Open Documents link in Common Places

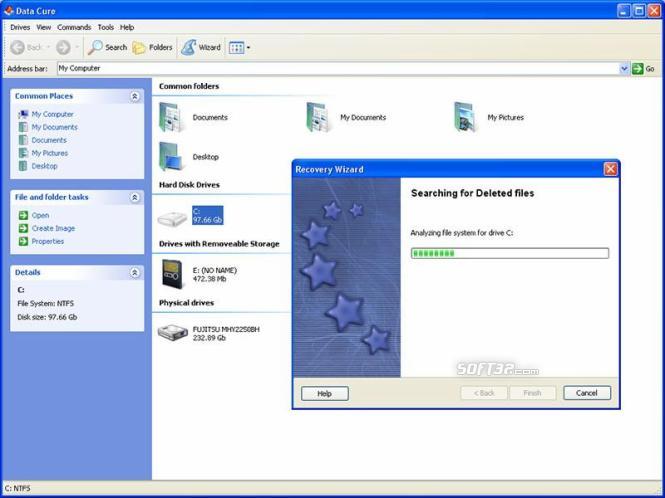49,140
